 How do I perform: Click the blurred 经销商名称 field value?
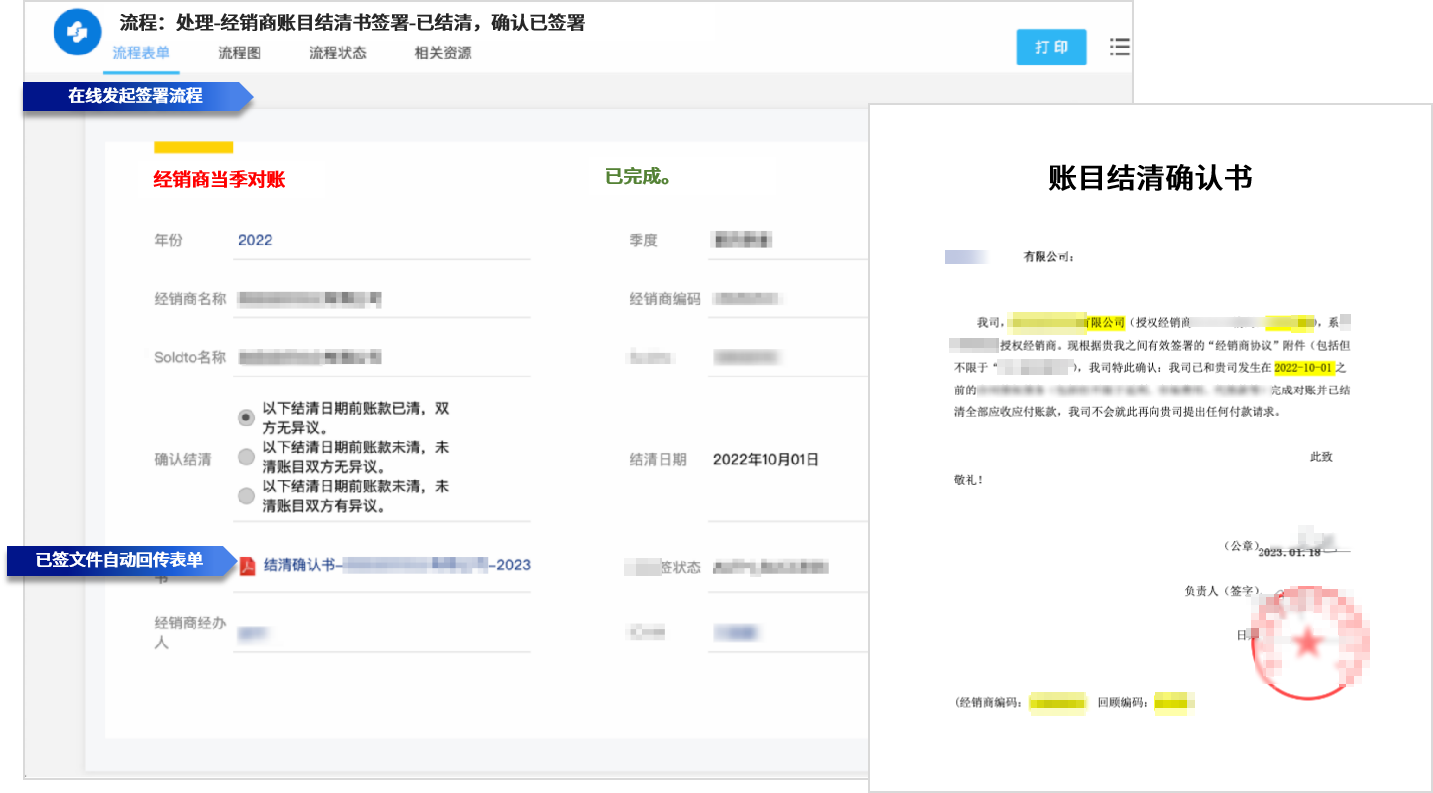(311, 298)
